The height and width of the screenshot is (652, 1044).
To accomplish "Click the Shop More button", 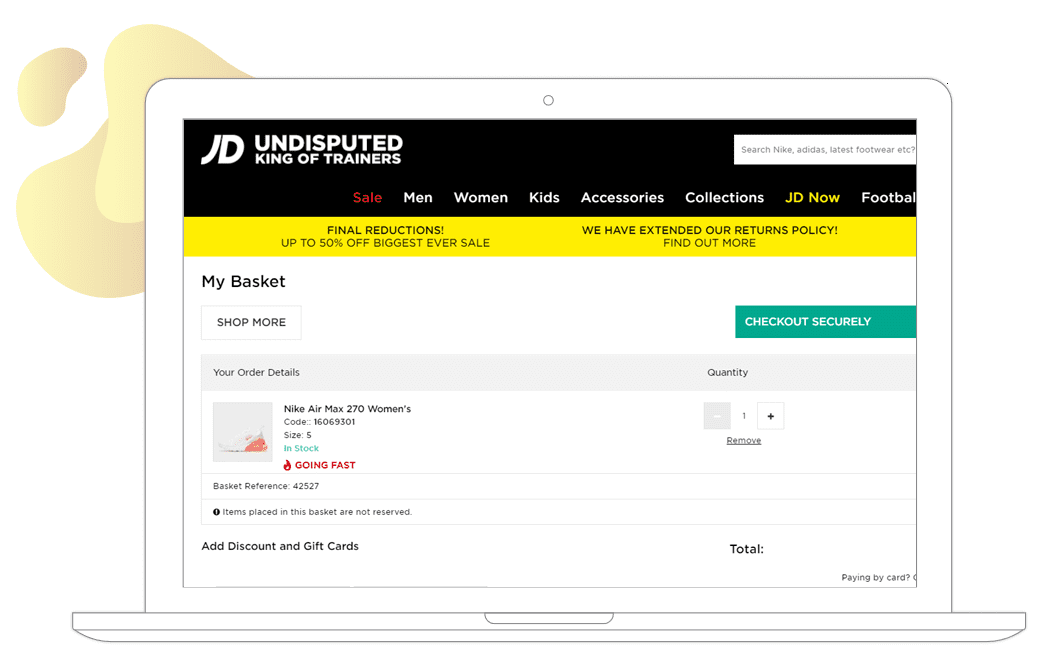I will click(x=251, y=322).
